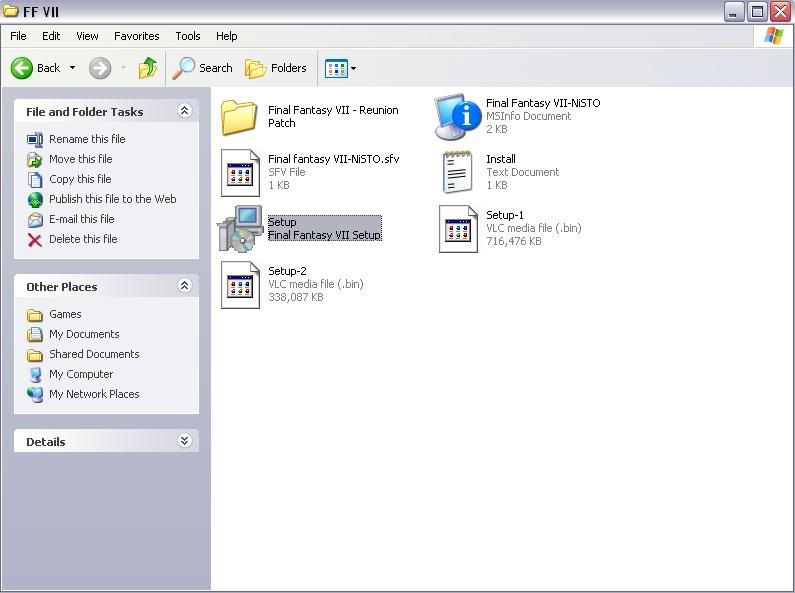Click the FF VII folder icon in title bar
The image size is (795, 593).
click(11, 11)
